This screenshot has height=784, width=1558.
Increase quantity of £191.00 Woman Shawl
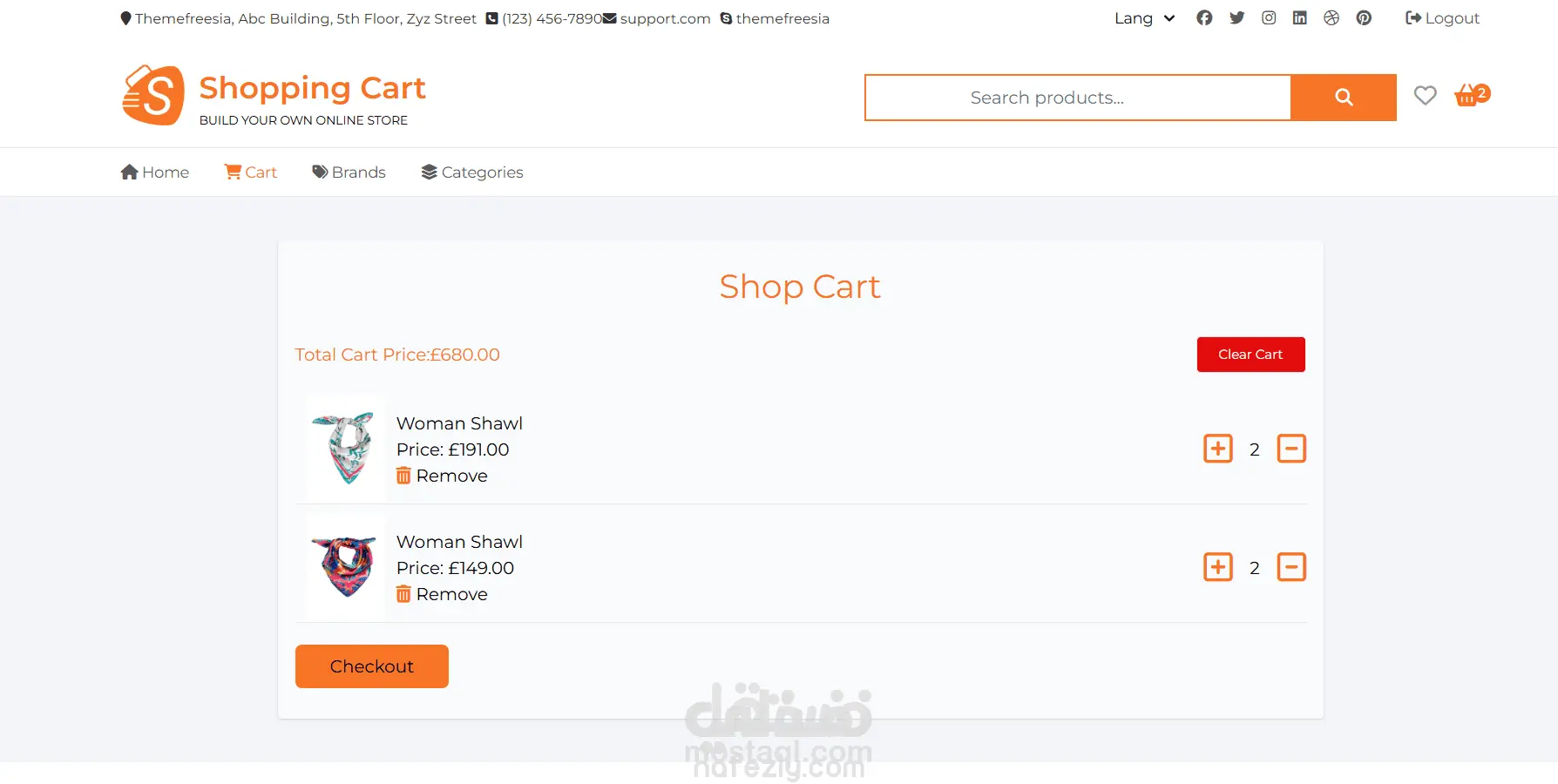pos(1218,449)
